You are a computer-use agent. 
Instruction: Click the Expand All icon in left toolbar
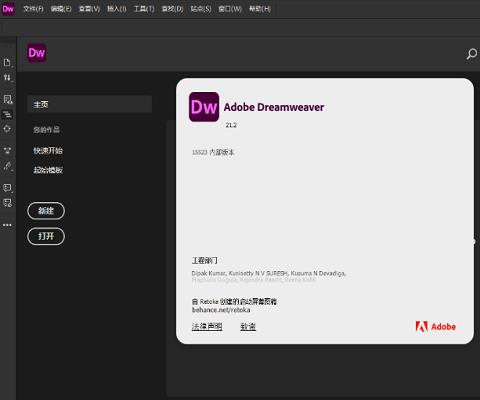coord(7,150)
